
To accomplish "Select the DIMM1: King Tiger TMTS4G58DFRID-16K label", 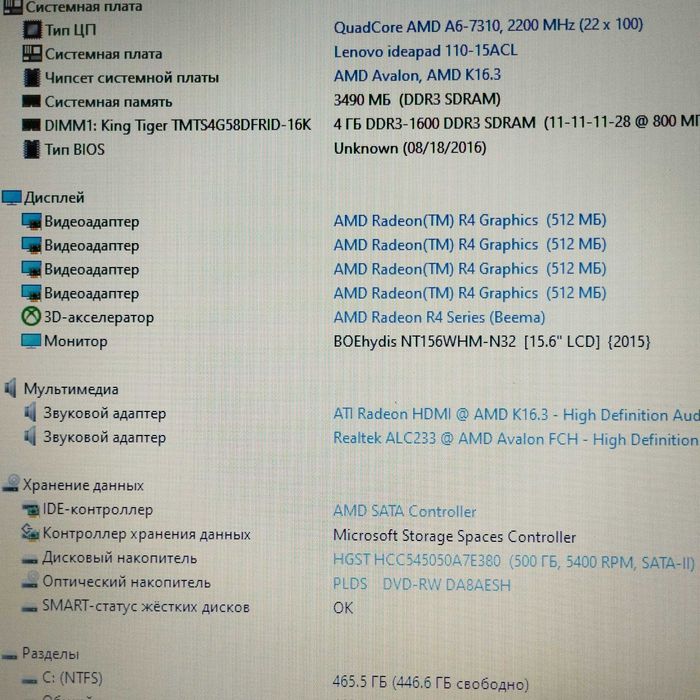I will point(178,125).
